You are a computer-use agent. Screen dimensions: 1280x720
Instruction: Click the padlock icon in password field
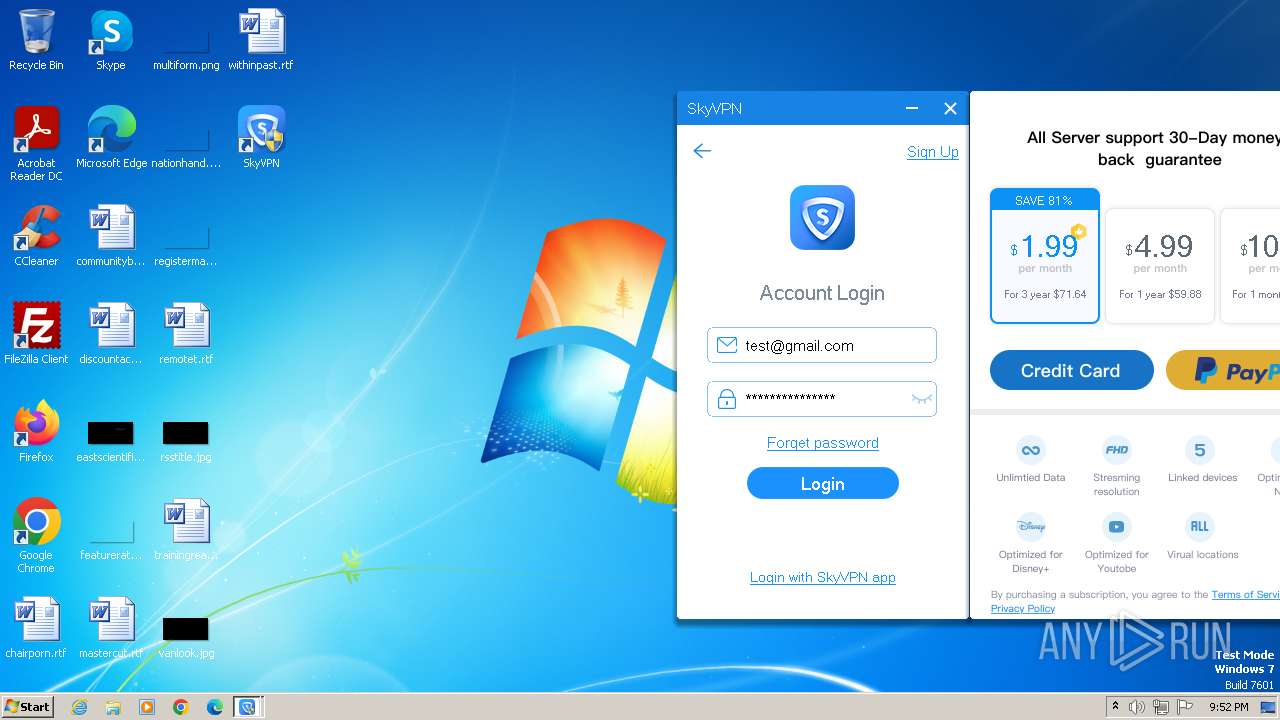point(727,398)
